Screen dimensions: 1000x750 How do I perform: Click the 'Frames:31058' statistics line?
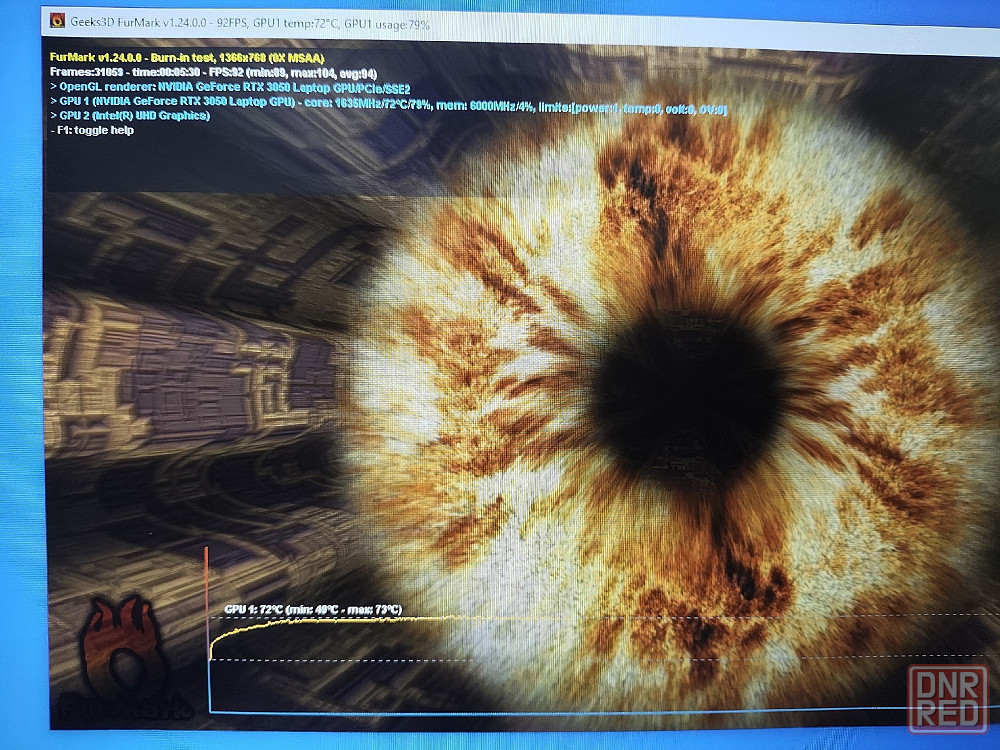pos(213,72)
